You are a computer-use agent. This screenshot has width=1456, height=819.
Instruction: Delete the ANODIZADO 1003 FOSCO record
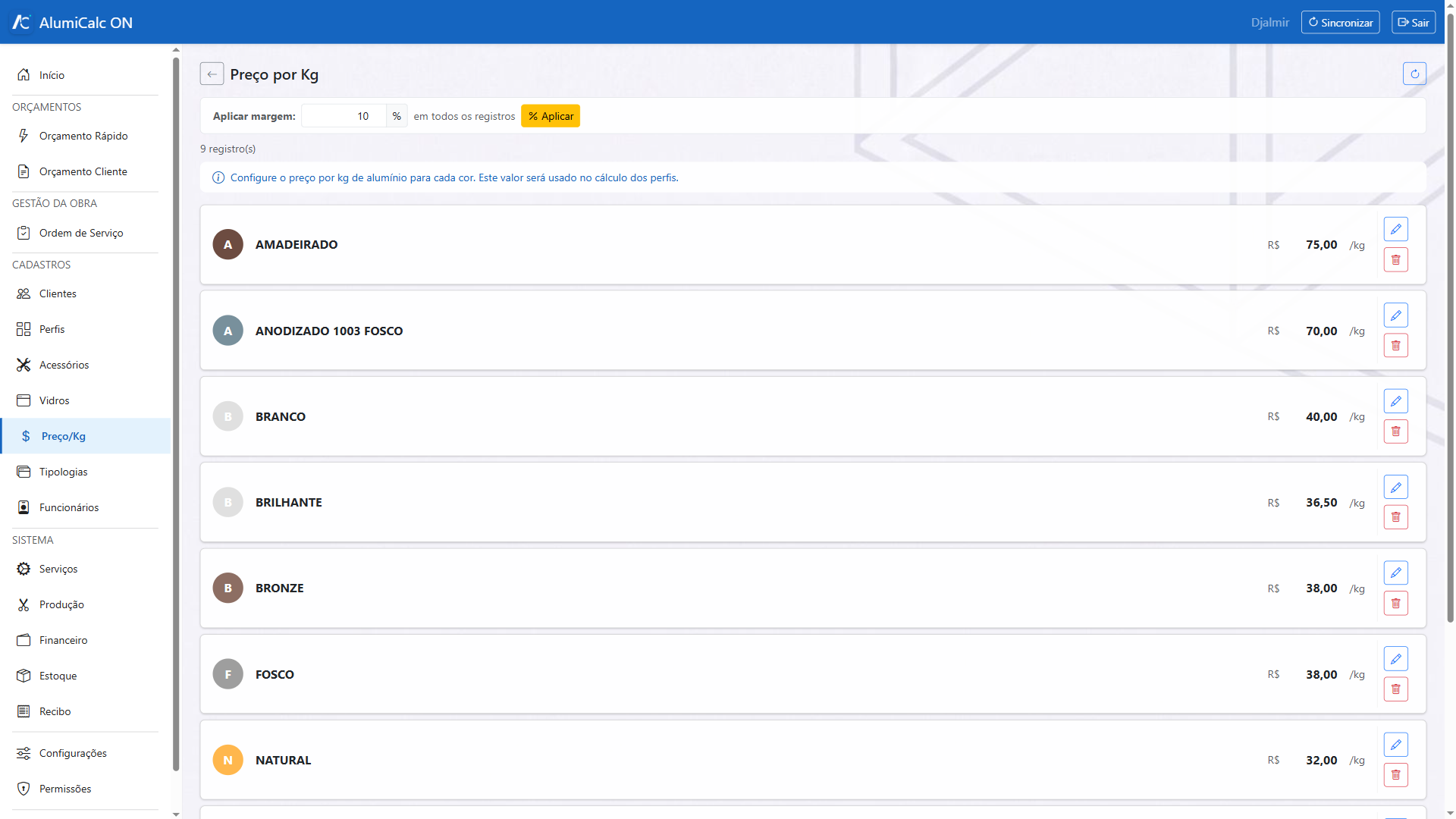tap(1395, 346)
